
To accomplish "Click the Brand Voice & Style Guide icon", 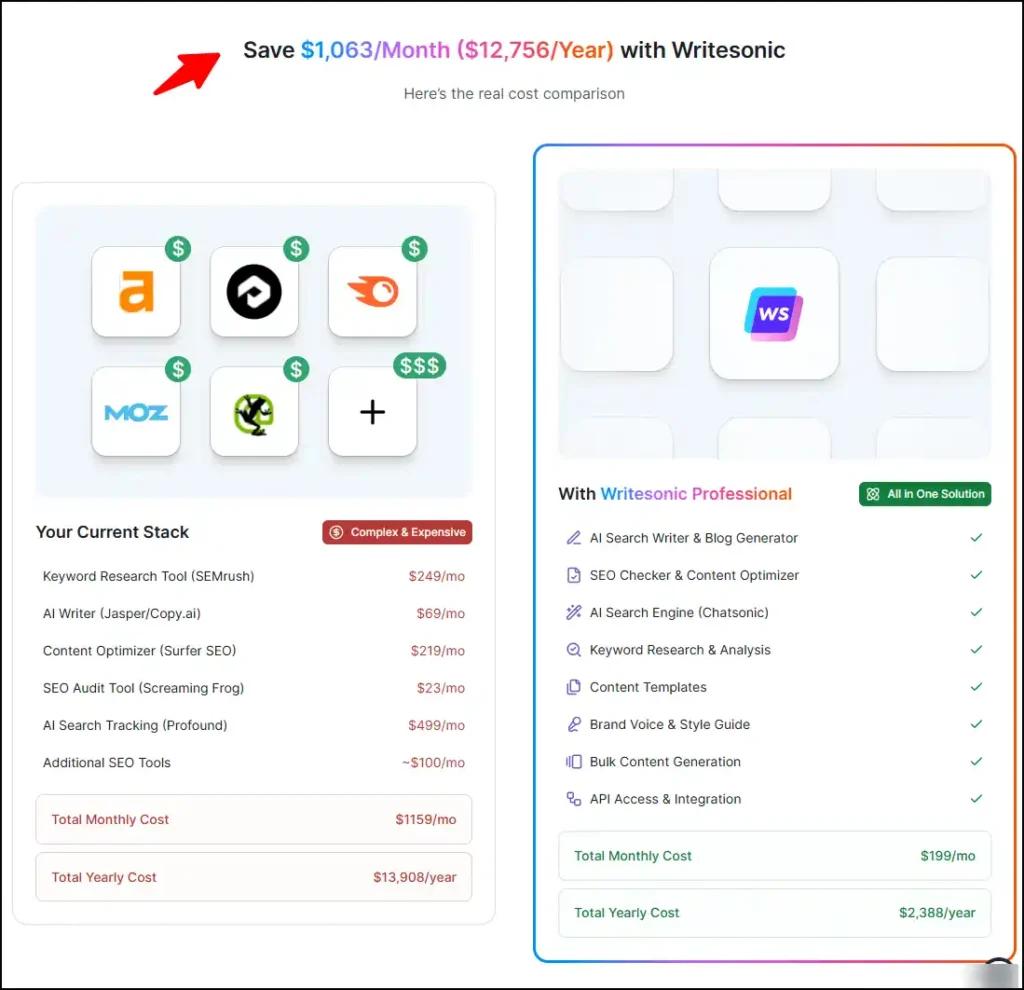I will 574,724.
